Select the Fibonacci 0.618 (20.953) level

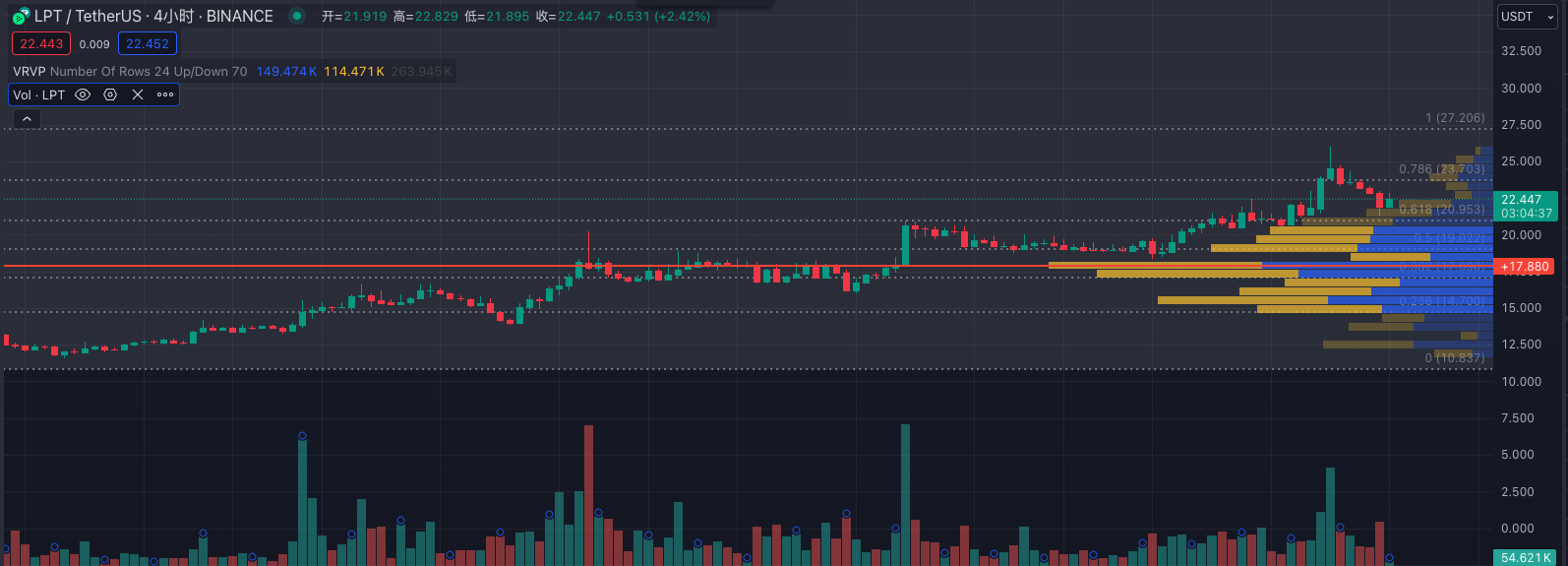pyautogui.click(x=1441, y=210)
